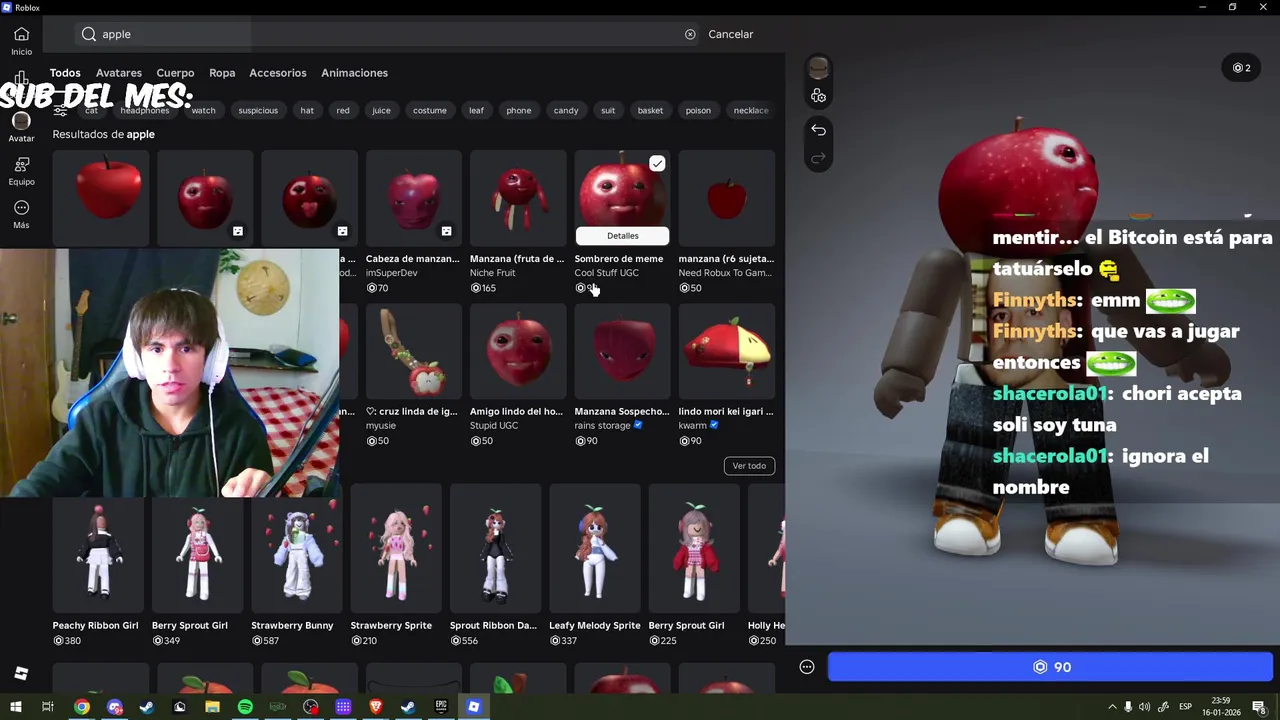This screenshot has width=1280, height=720.
Task: Open the Equipo sidebar icon
Action: [21, 170]
